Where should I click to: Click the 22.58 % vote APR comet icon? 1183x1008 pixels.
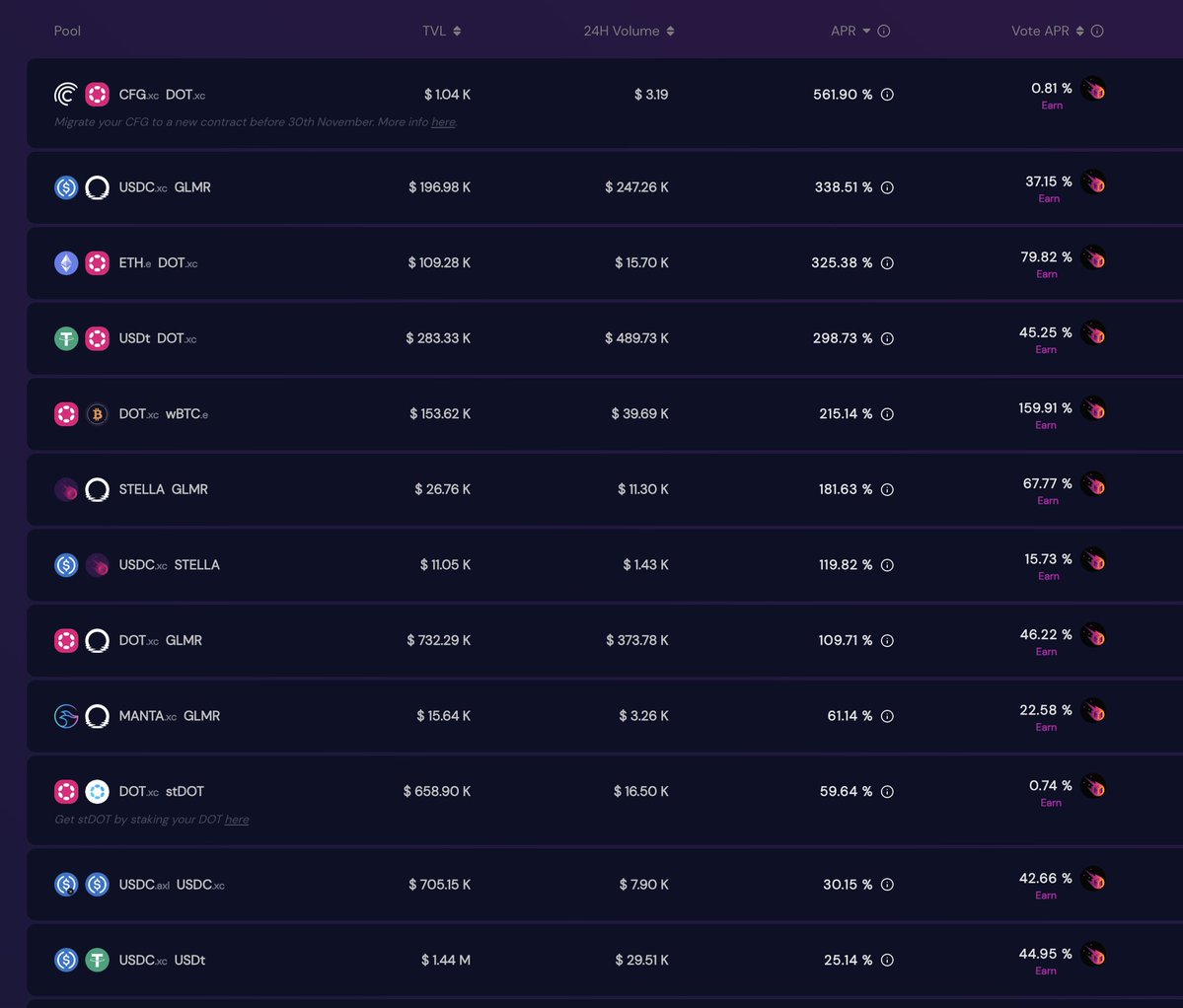1093,710
